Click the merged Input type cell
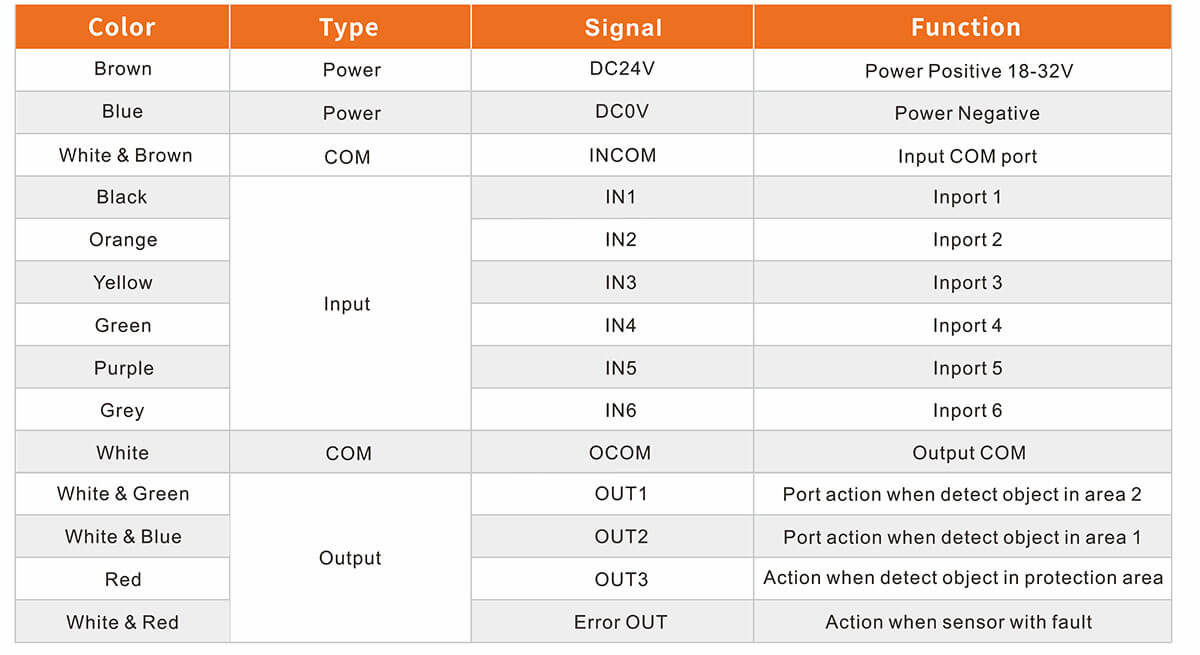 point(347,304)
